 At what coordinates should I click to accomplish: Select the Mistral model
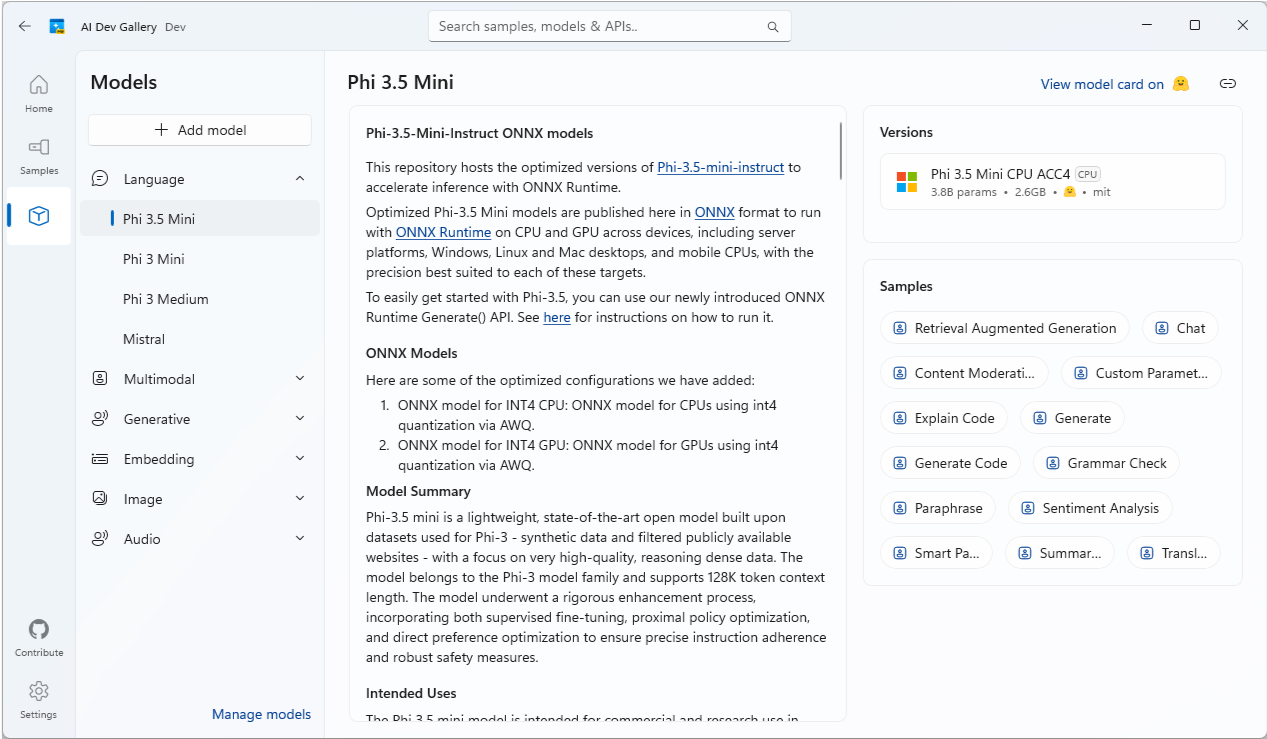pos(144,339)
